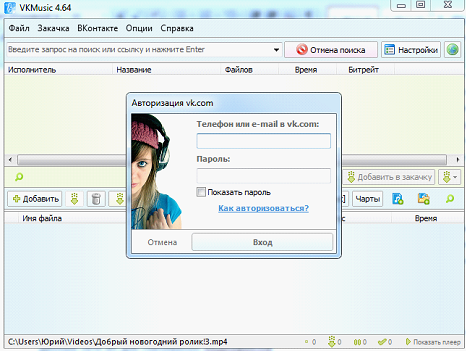This screenshot has height=362, width=466.
Task: Click the Пароль password field
Action: point(263,176)
